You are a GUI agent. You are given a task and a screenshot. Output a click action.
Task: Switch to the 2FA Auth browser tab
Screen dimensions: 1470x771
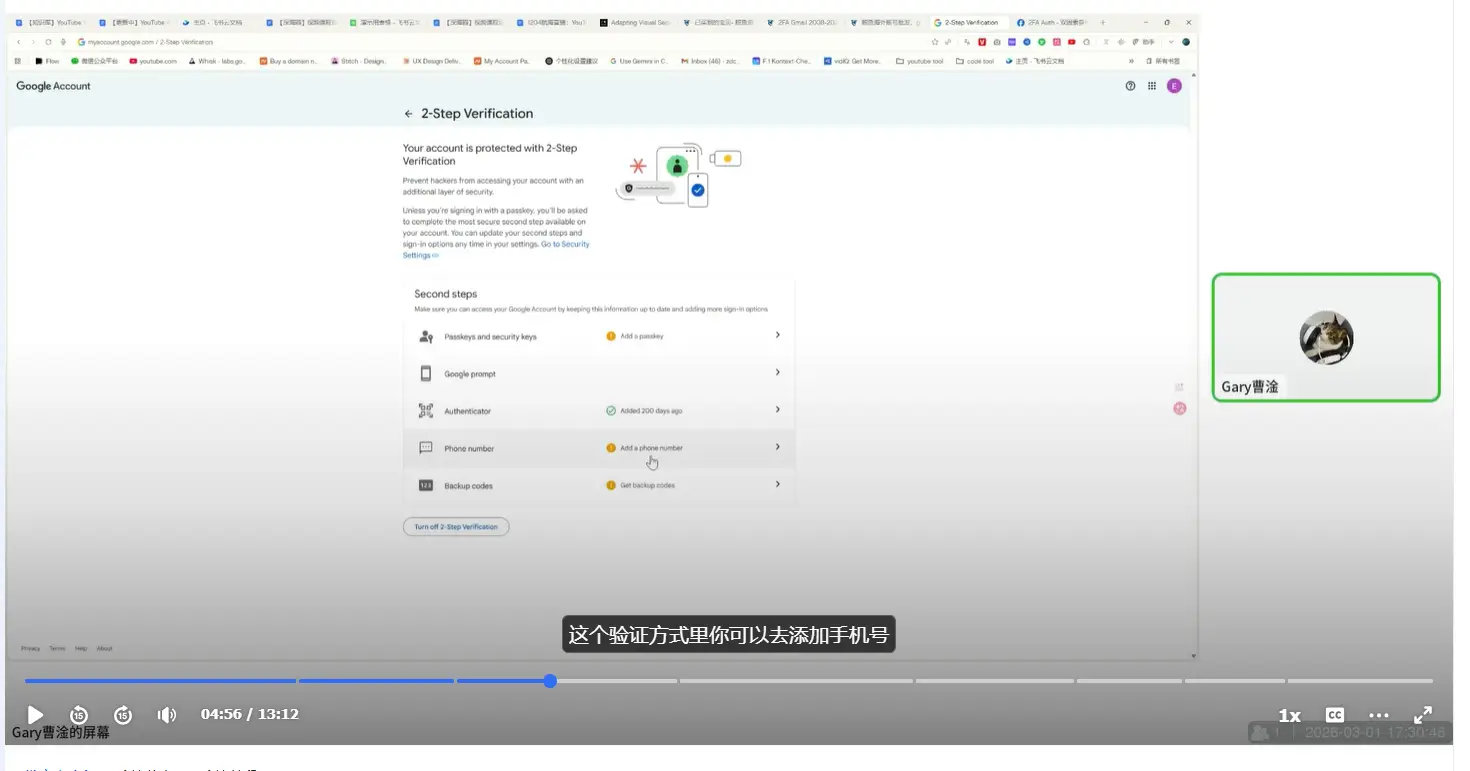(x=1051, y=22)
